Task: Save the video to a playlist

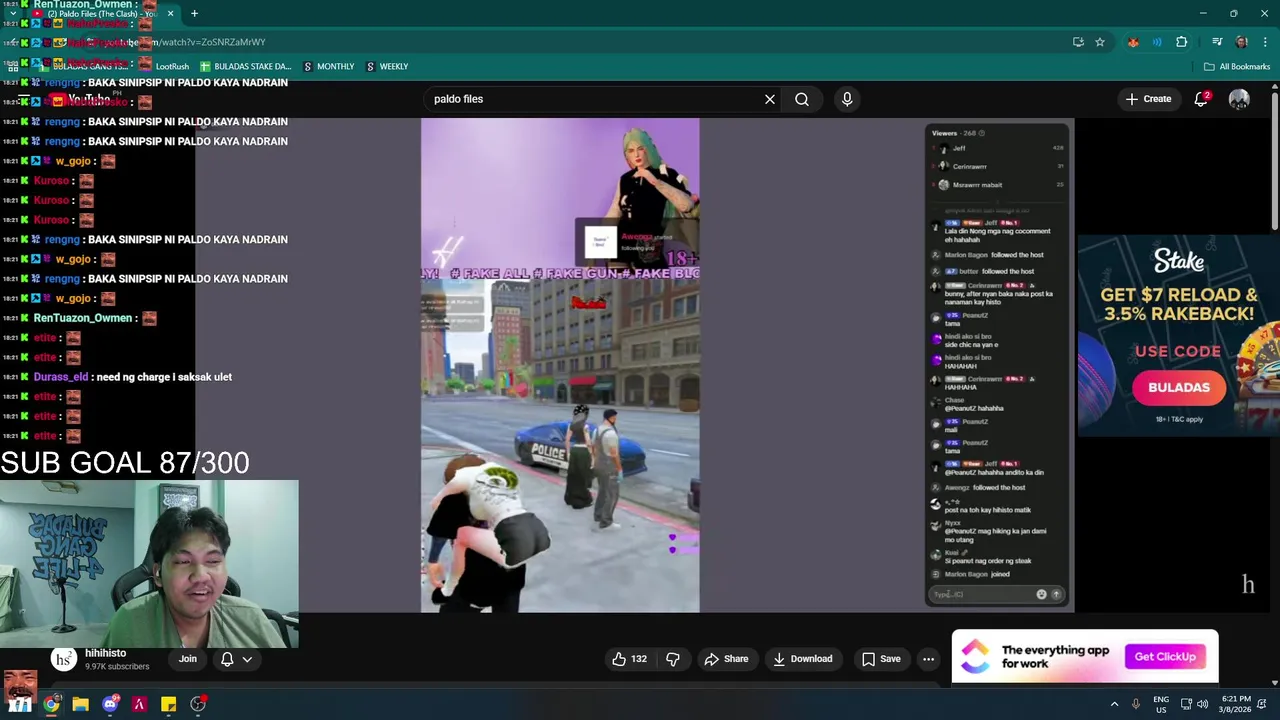Action: pyautogui.click(x=881, y=659)
